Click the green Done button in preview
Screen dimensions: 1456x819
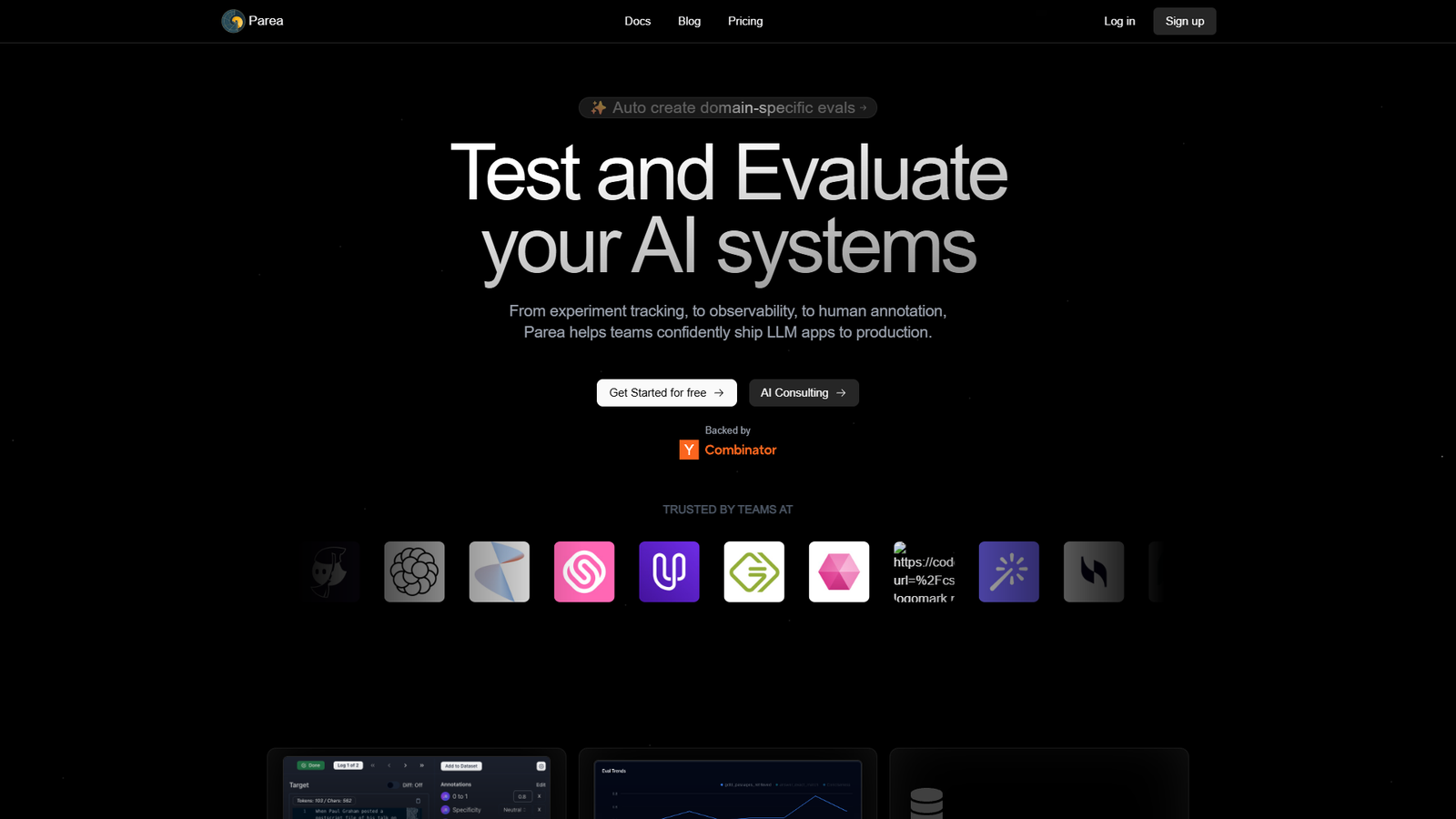pos(311,765)
